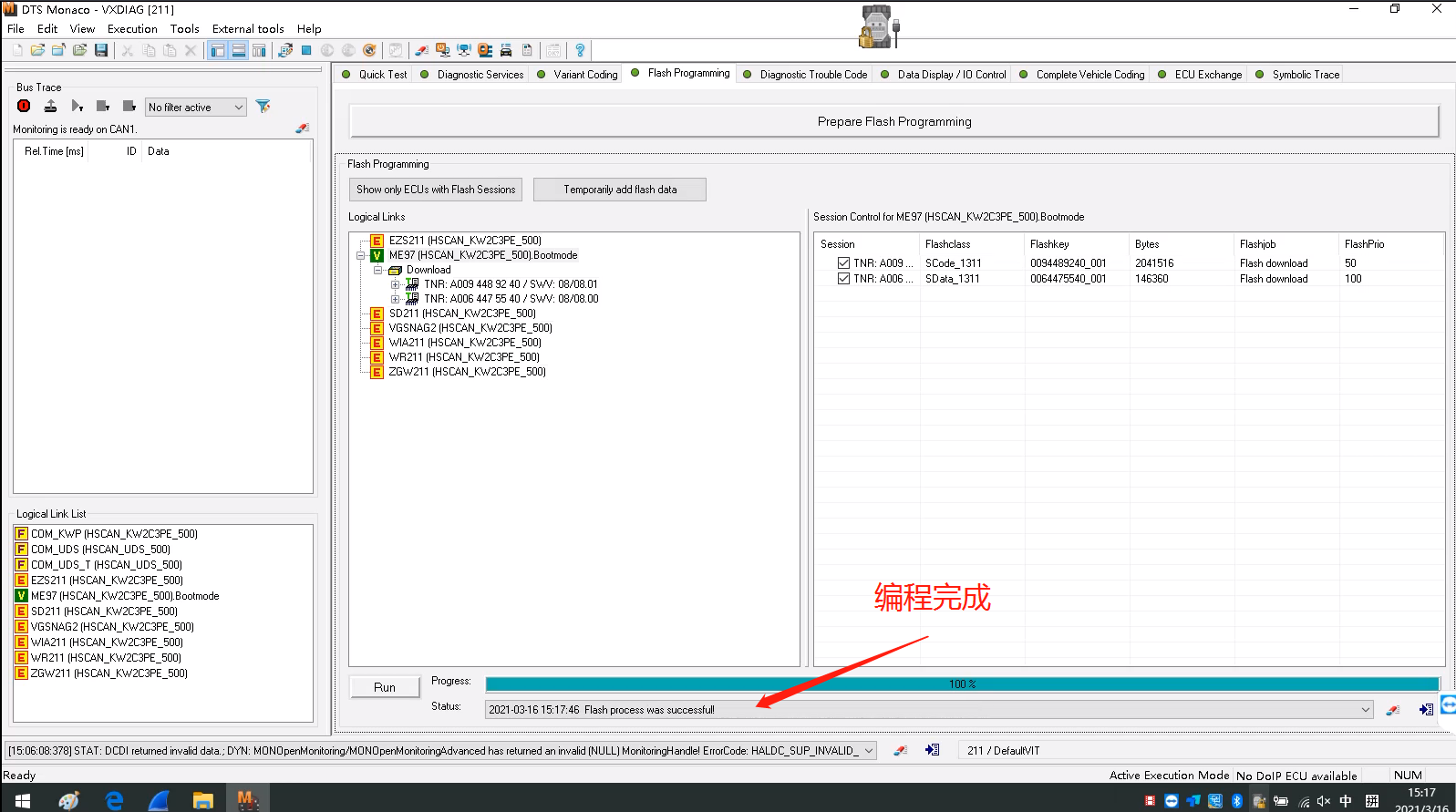The height and width of the screenshot is (812, 1456).
Task: Click the muted volume tray icon
Action: [x=1324, y=801]
